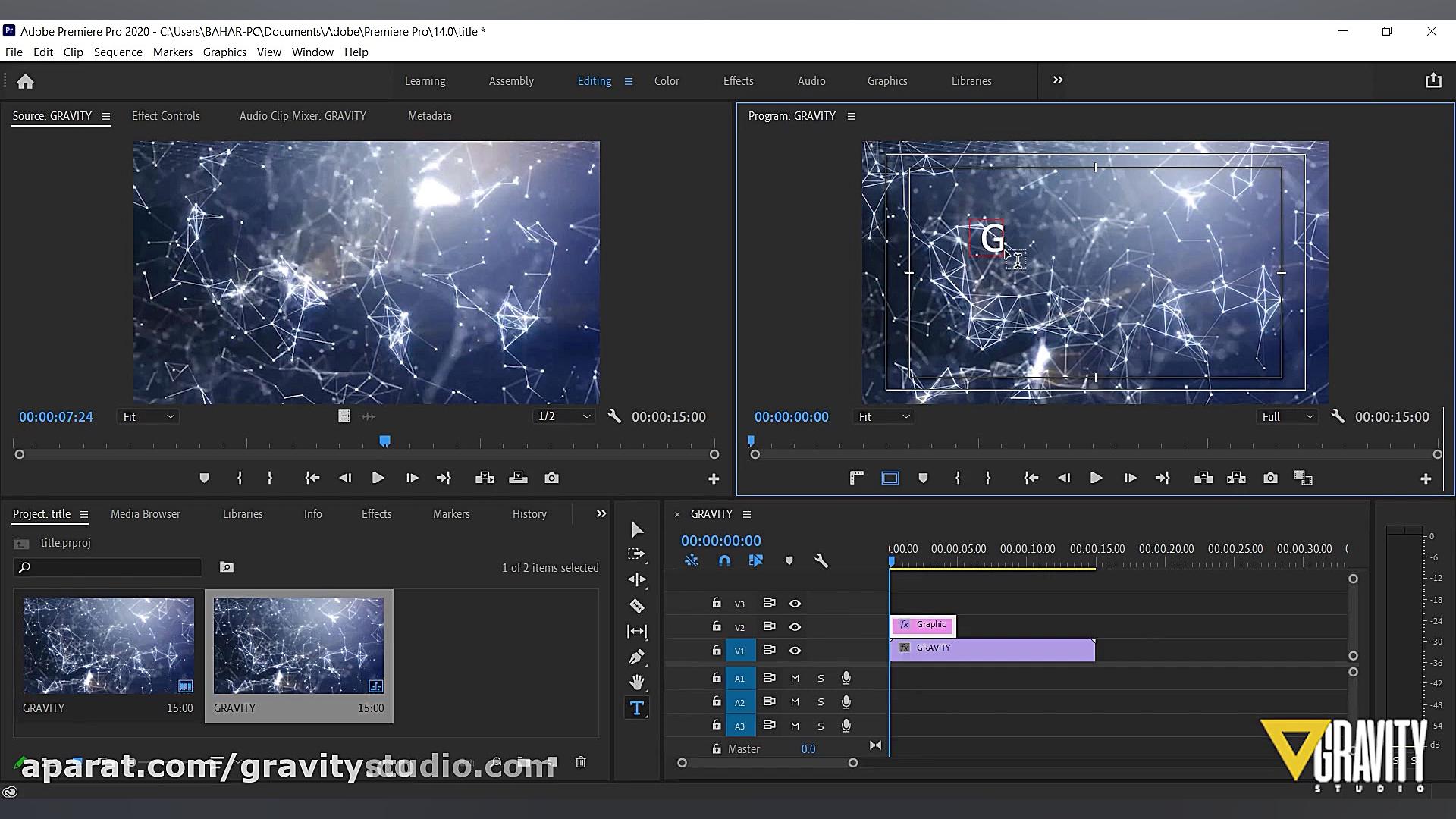
Task: Open Program monitor zoom level Fit dropdown
Action: [x=883, y=417]
